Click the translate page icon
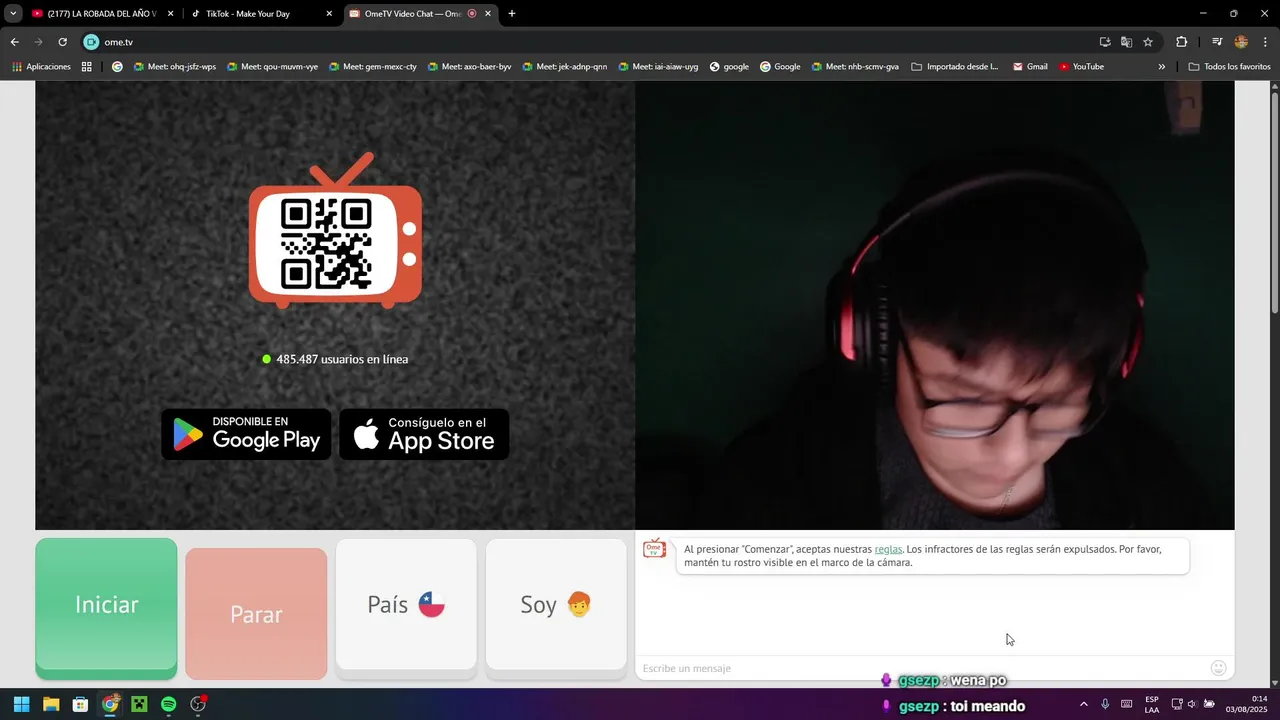 coord(1126,42)
